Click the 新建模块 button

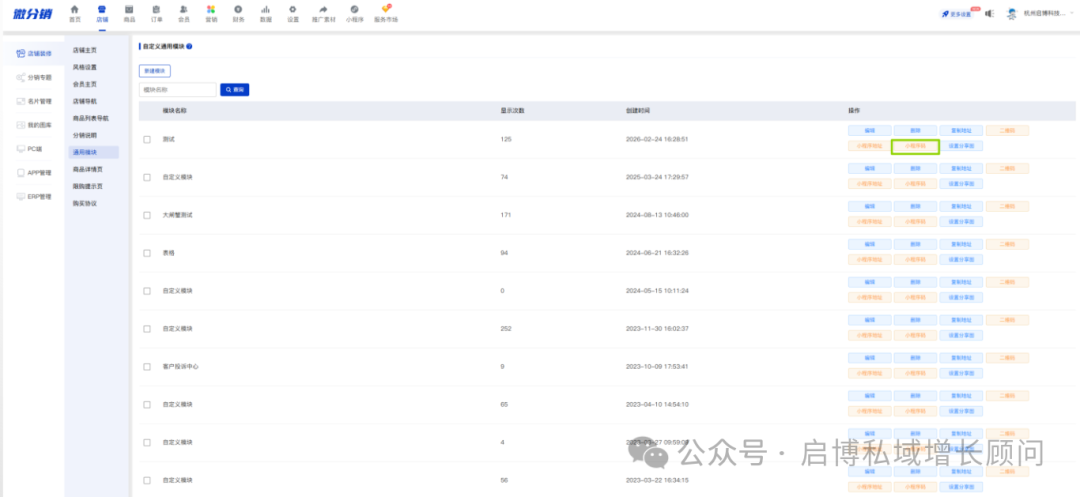pyautogui.click(x=155, y=71)
